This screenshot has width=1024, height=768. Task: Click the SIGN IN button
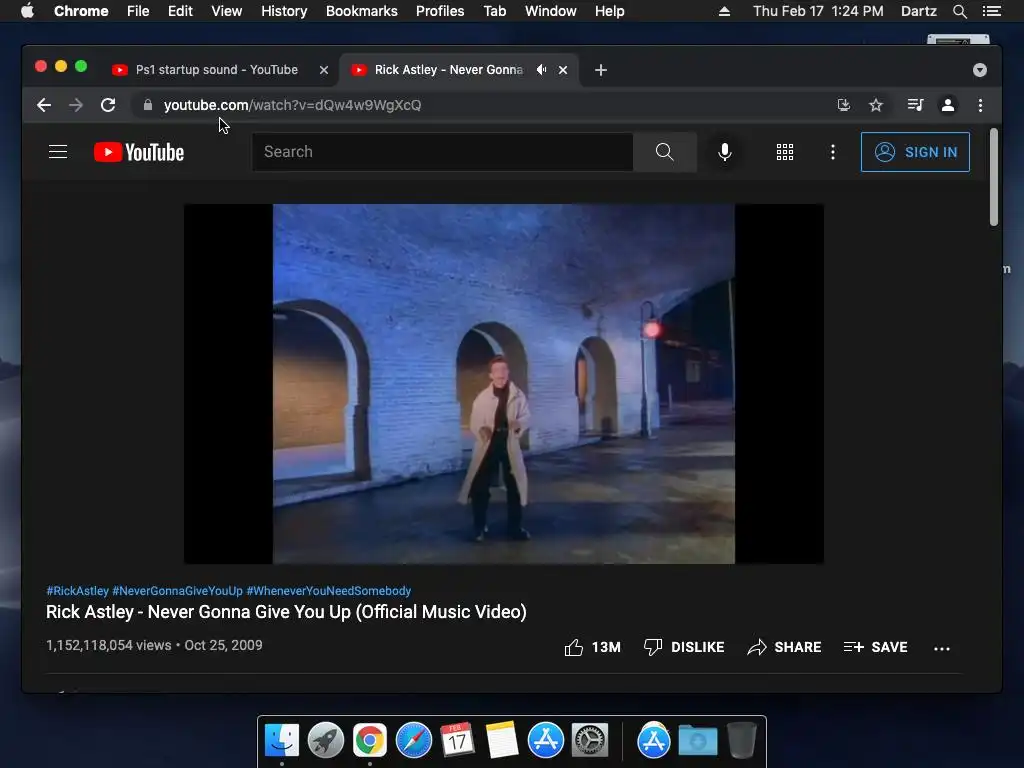[x=915, y=152]
